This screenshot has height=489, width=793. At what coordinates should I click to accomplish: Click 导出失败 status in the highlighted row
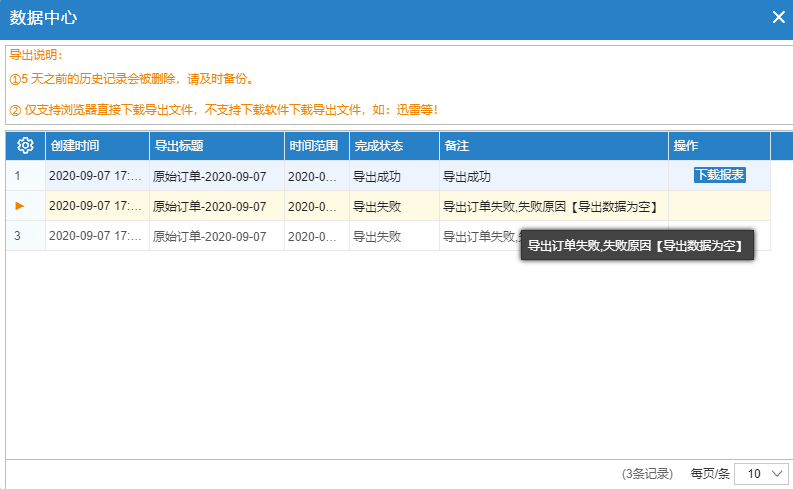pos(377,206)
